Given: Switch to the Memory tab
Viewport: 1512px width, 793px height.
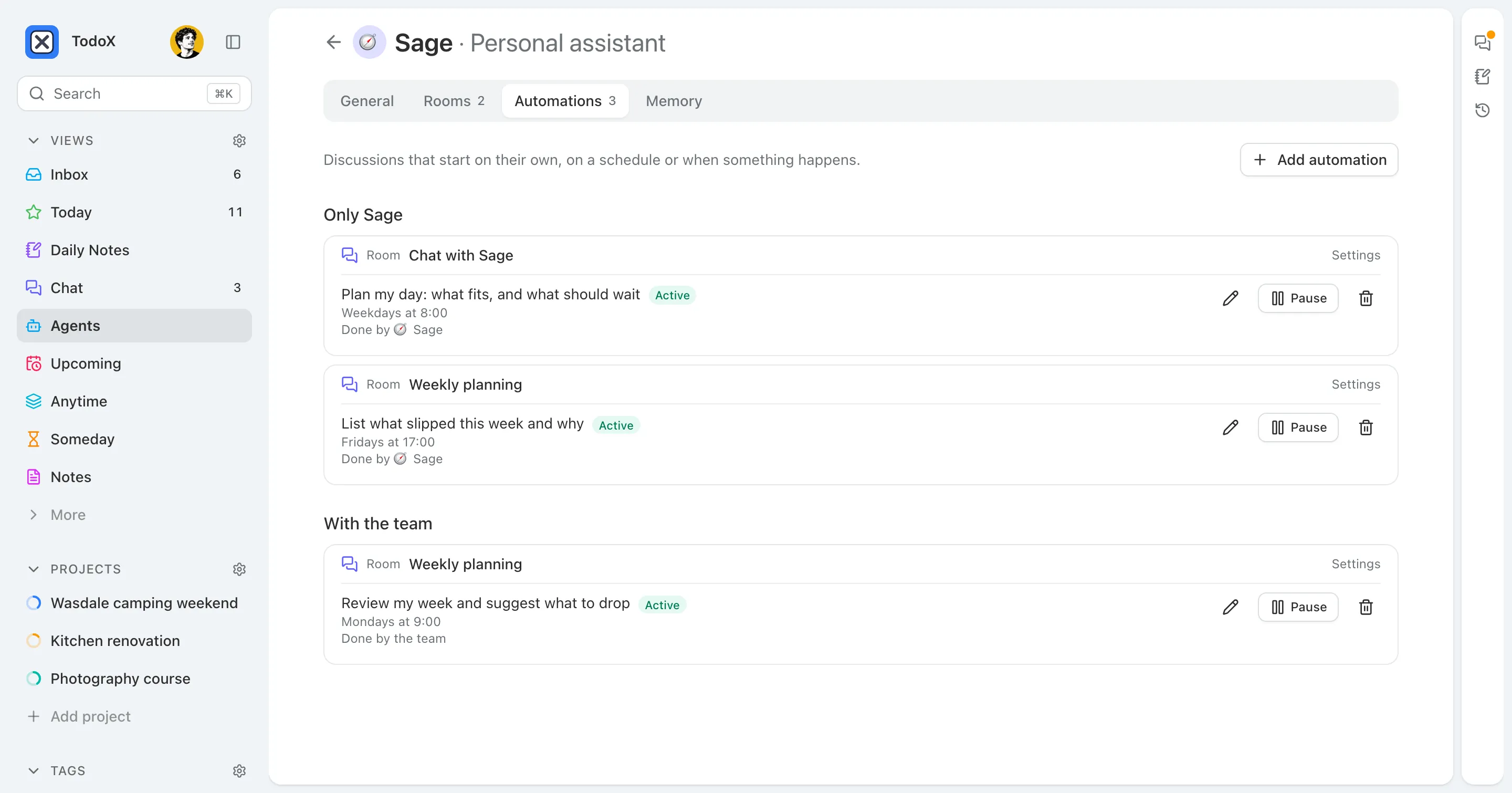Looking at the screenshot, I should [673, 101].
